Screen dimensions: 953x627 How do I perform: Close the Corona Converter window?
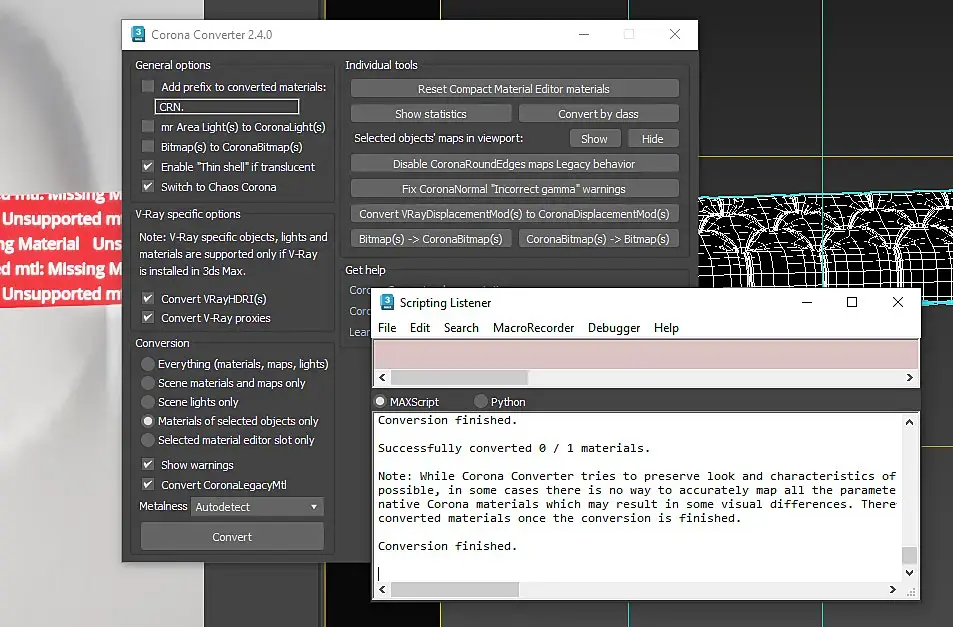(675, 35)
